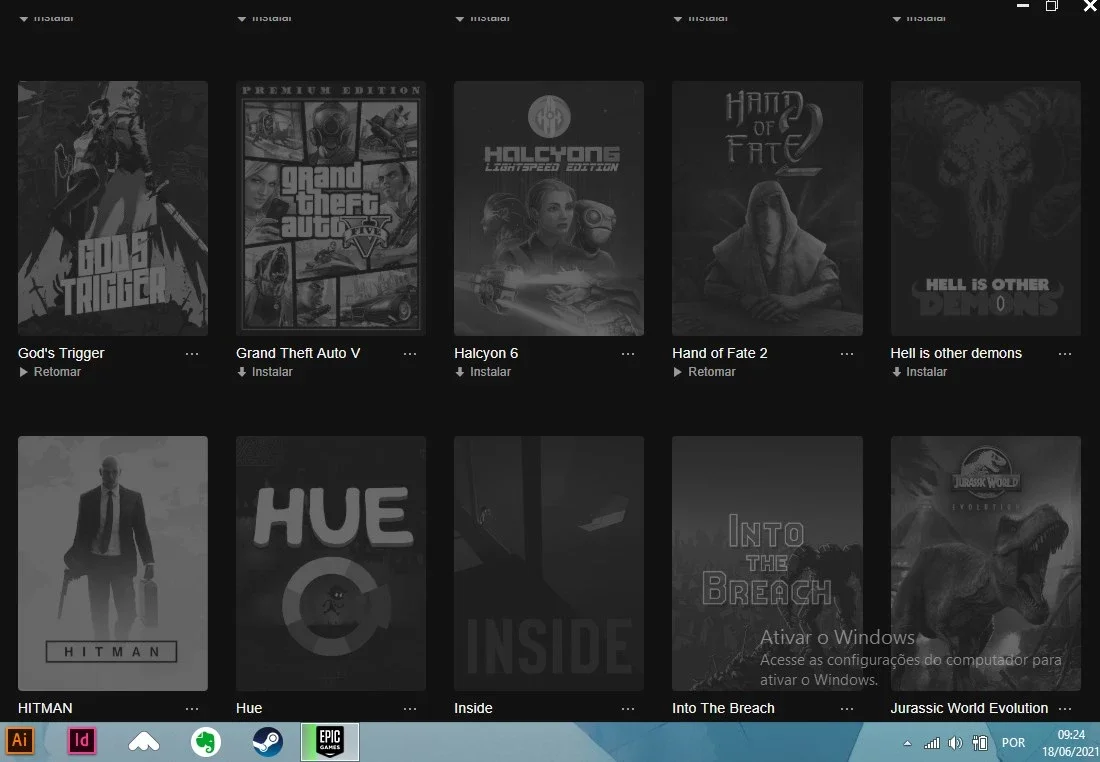Open Evernote from the taskbar
The width and height of the screenshot is (1100, 762).
click(x=206, y=742)
